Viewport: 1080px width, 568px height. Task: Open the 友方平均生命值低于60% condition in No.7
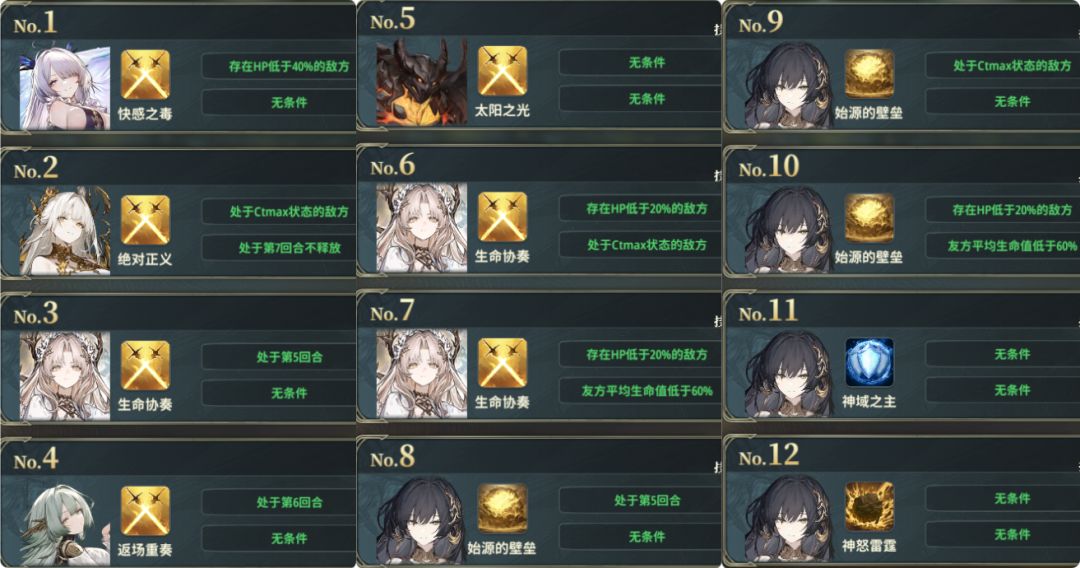click(640, 390)
